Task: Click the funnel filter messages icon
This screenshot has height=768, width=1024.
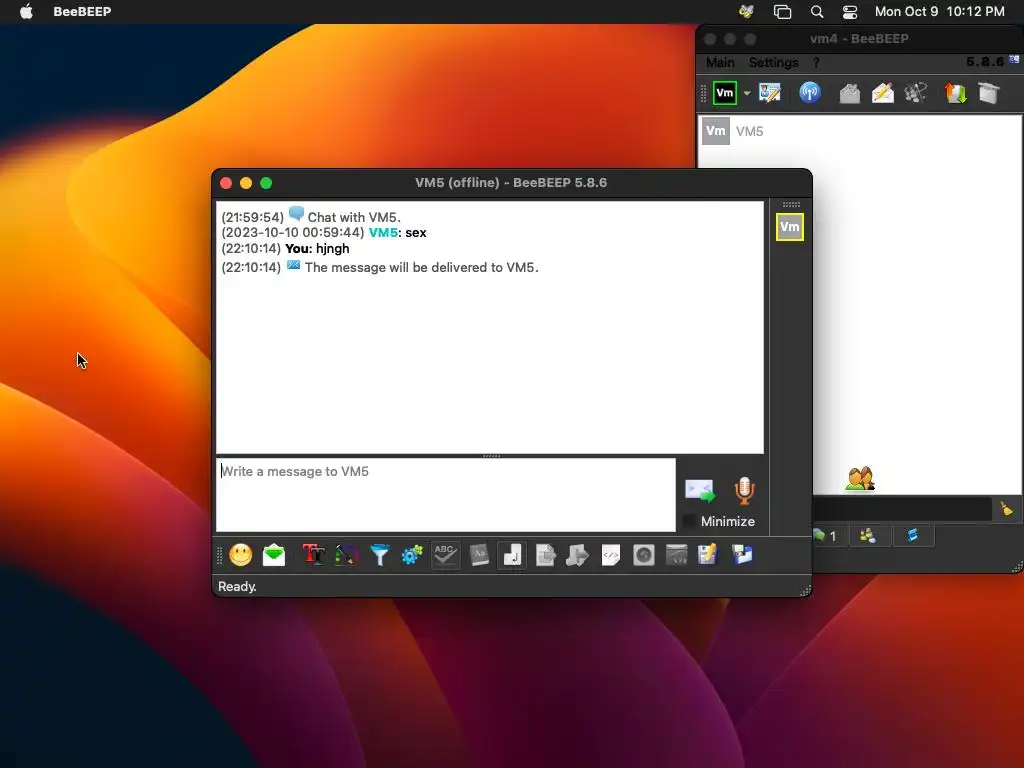Action: [x=379, y=555]
